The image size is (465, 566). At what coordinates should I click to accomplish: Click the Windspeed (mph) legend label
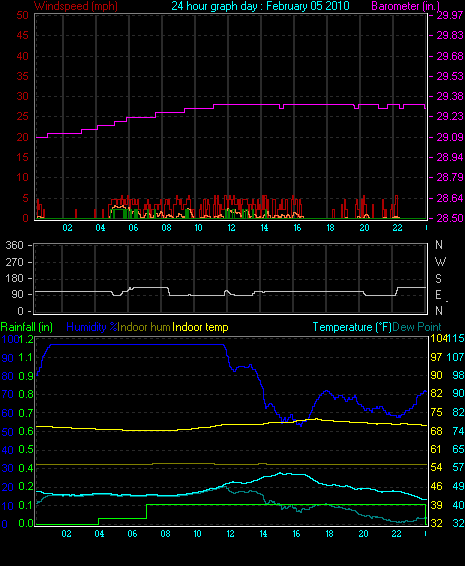coord(76,6)
